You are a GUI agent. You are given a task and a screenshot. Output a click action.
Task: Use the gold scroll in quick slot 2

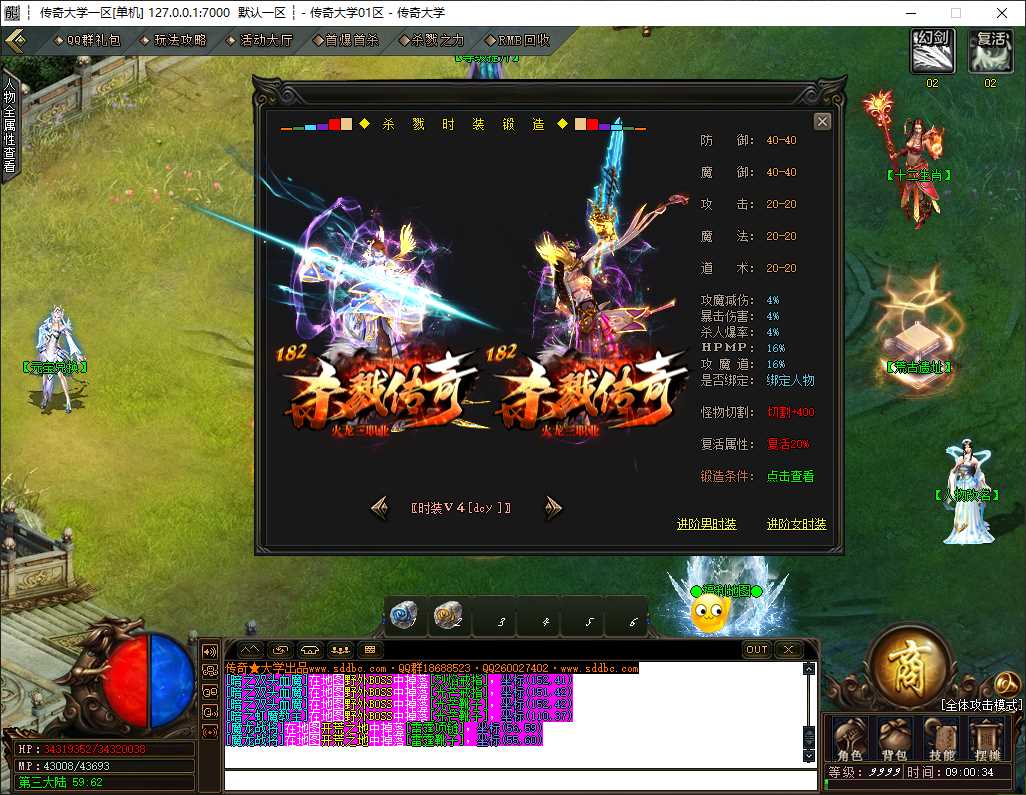pos(448,614)
